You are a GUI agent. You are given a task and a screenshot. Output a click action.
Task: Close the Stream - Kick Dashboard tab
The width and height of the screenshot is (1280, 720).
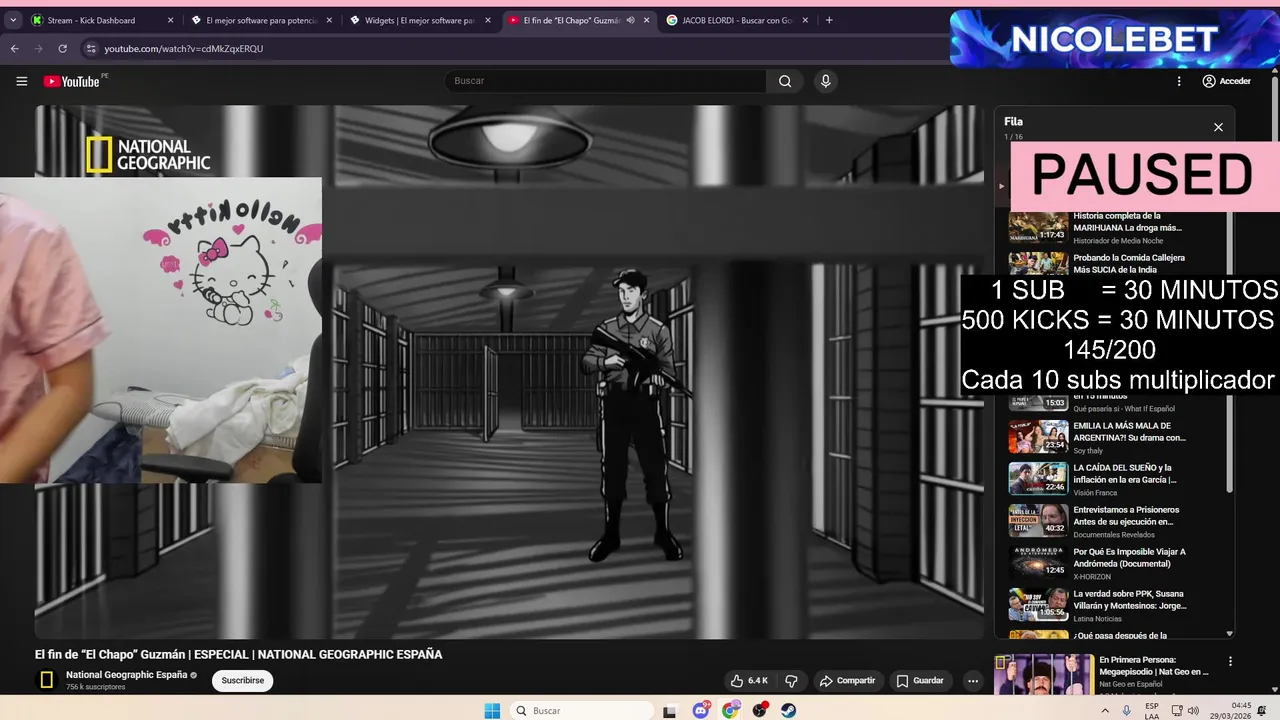click(x=170, y=20)
